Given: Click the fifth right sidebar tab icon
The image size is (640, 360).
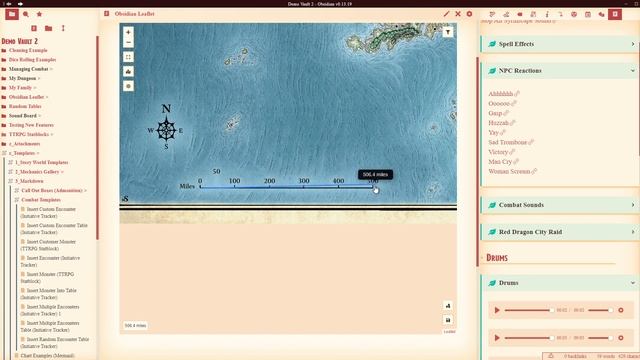Looking at the screenshot, I should click(x=547, y=14).
